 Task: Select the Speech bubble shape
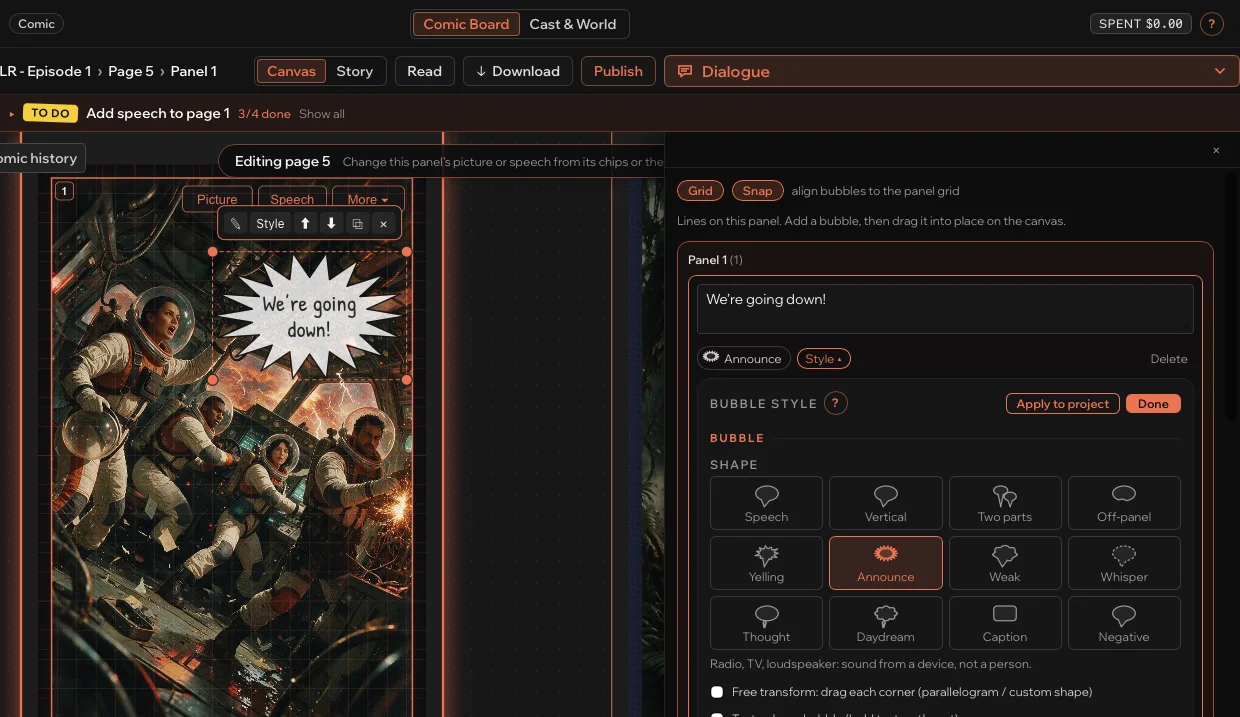tap(766, 503)
